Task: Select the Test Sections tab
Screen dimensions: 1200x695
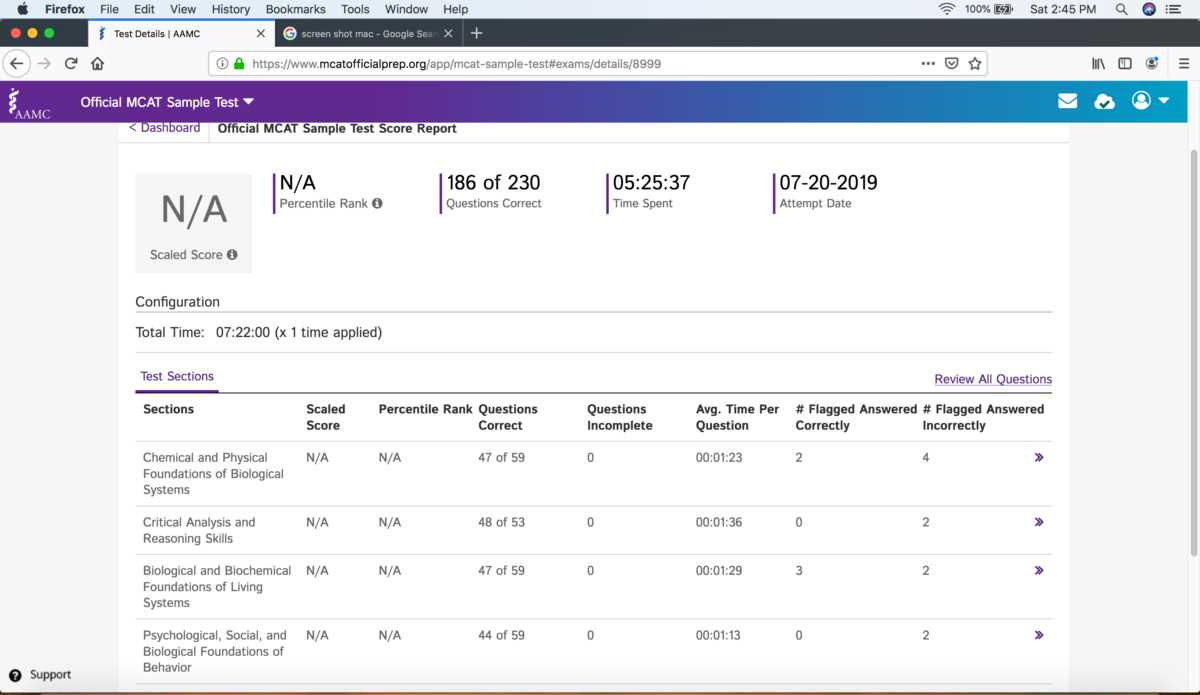Action: (x=177, y=377)
